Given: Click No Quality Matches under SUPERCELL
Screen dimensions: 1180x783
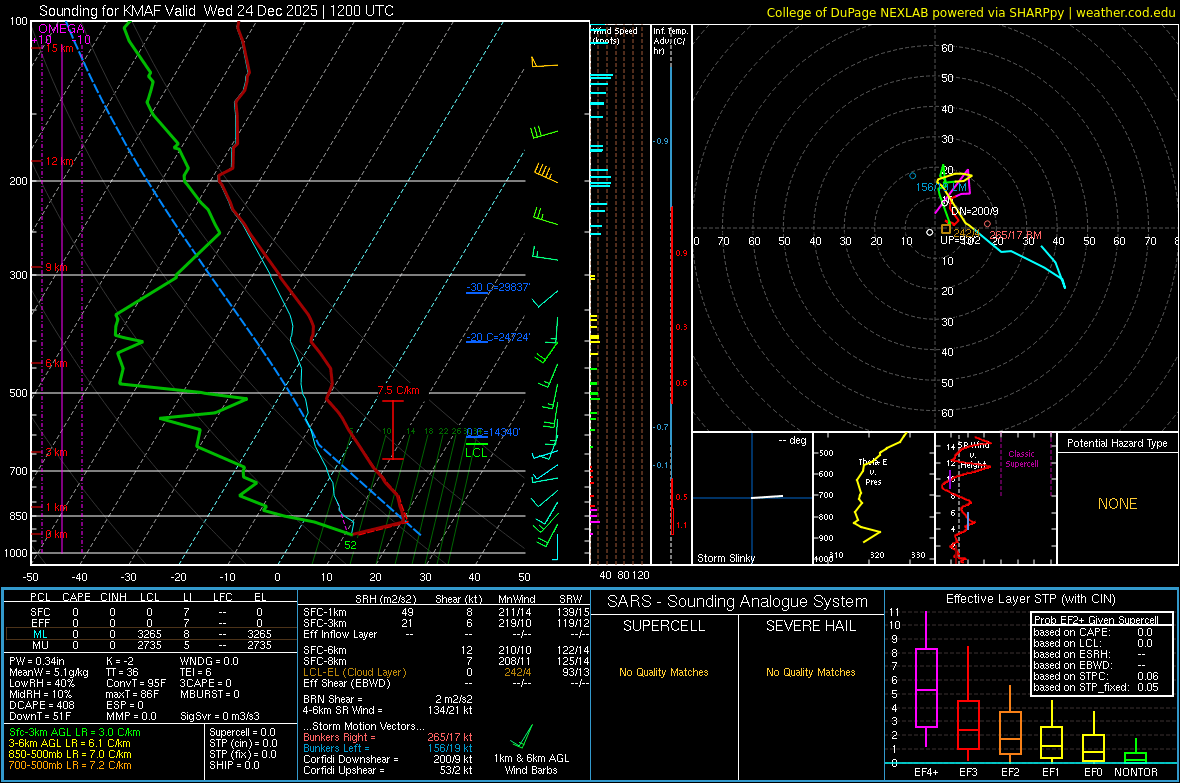Looking at the screenshot, I should (x=664, y=672).
